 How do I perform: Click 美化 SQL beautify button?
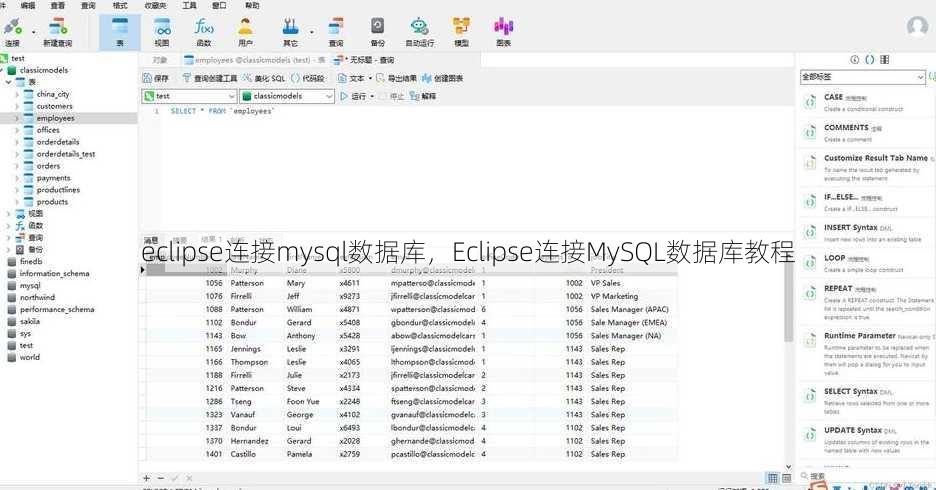click(264, 78)
